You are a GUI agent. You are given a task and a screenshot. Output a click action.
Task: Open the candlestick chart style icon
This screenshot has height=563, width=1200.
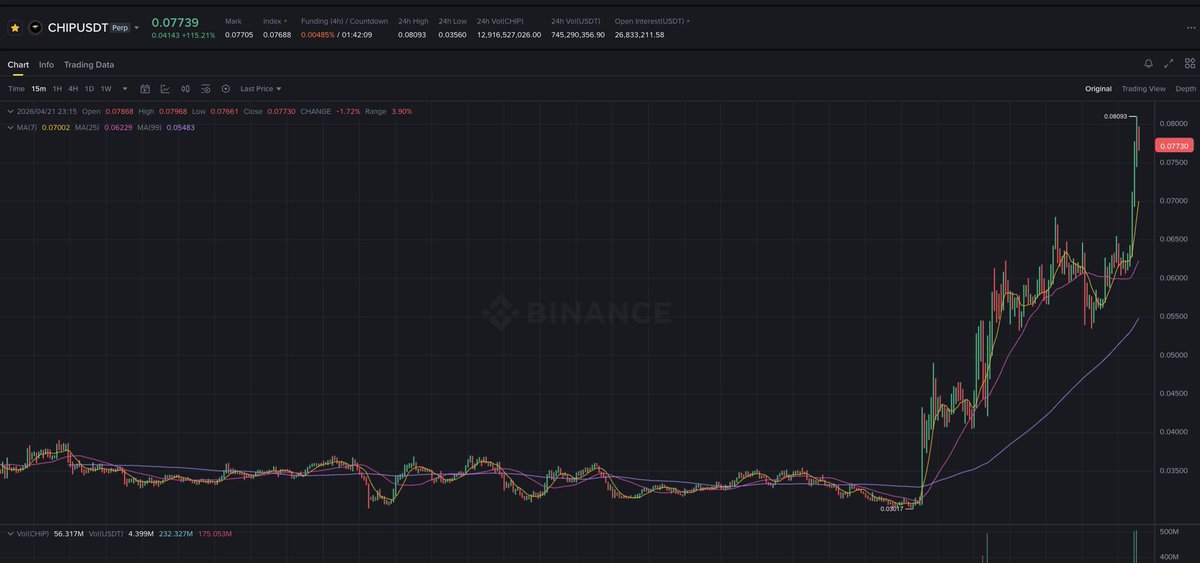185,89
